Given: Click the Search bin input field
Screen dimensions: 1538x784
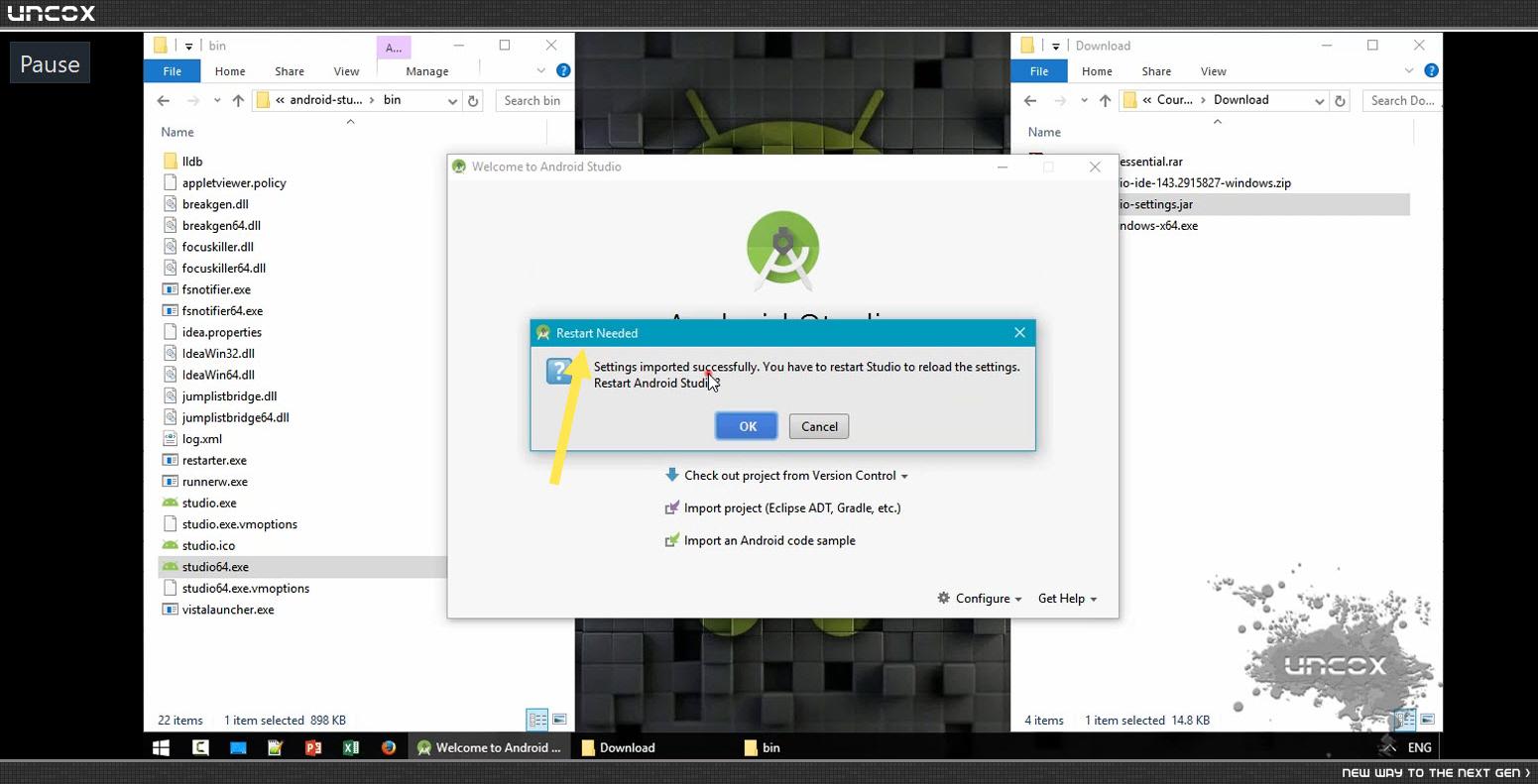Looking at the screenshot, I should (x=533, y=100).
